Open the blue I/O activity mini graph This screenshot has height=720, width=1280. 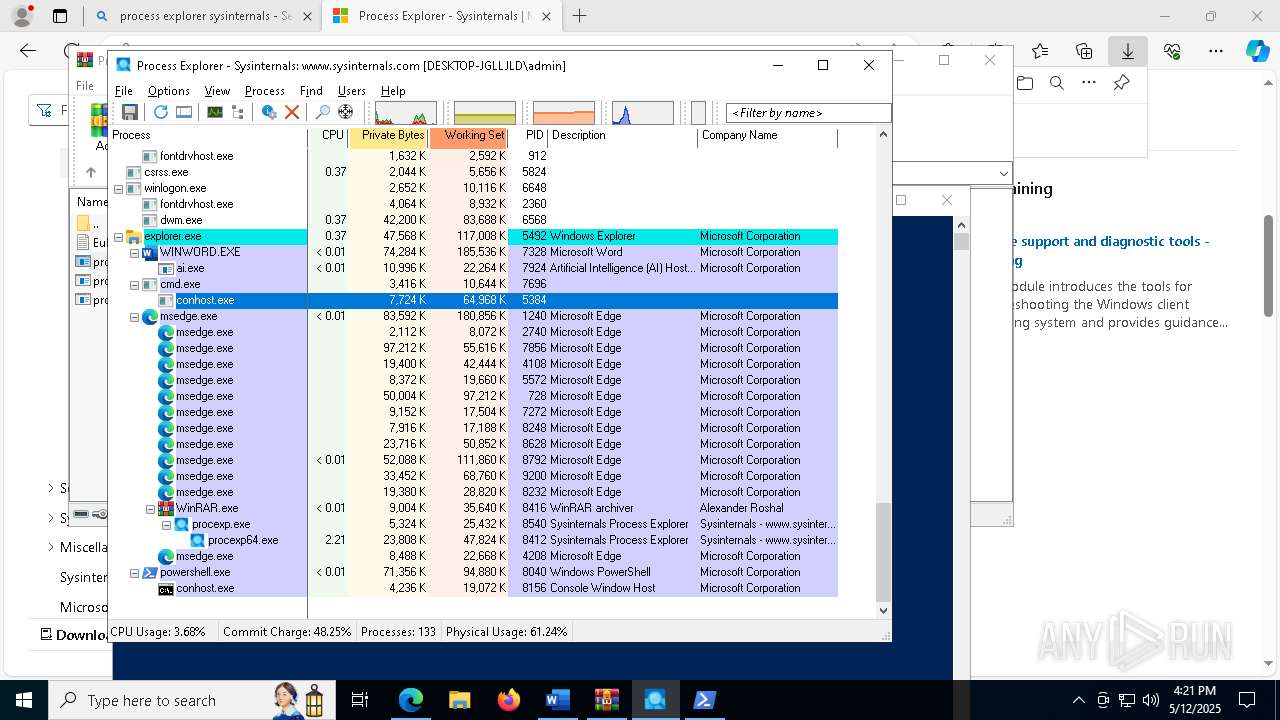643,113
